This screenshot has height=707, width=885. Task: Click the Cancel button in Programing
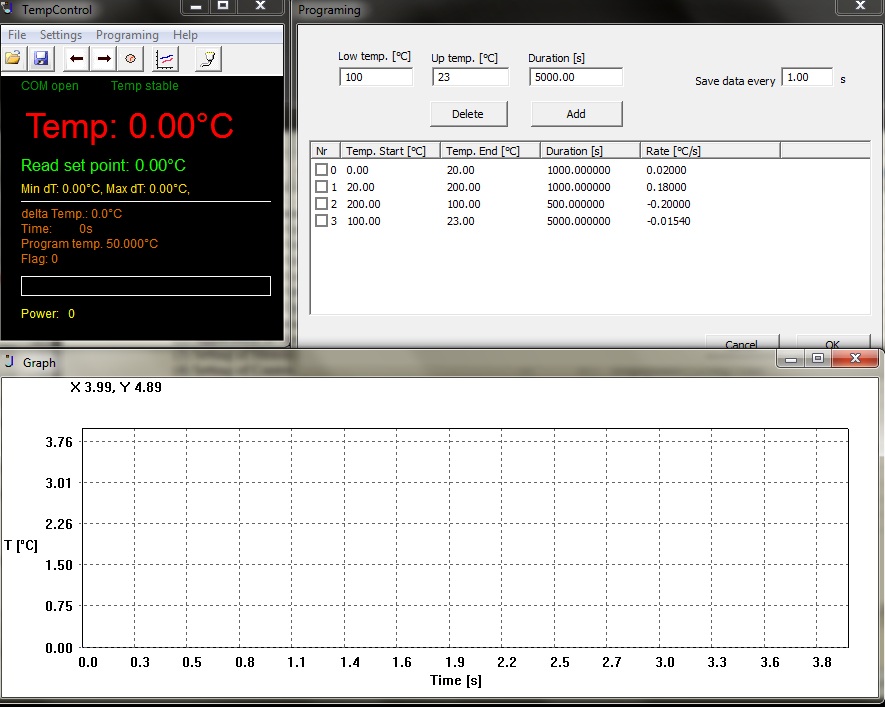(x=742, y=342)
